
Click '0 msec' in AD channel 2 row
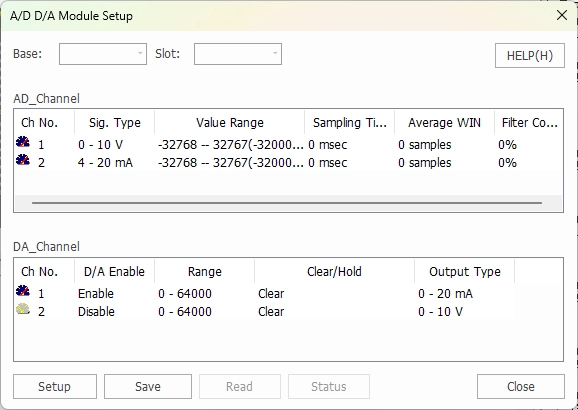[x=328, y=163]
